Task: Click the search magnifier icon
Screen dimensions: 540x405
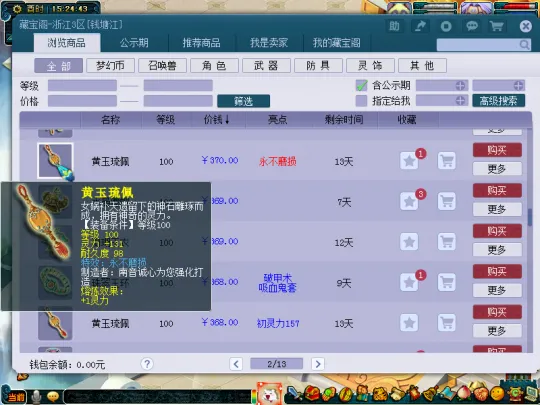Action: point(524,44)
